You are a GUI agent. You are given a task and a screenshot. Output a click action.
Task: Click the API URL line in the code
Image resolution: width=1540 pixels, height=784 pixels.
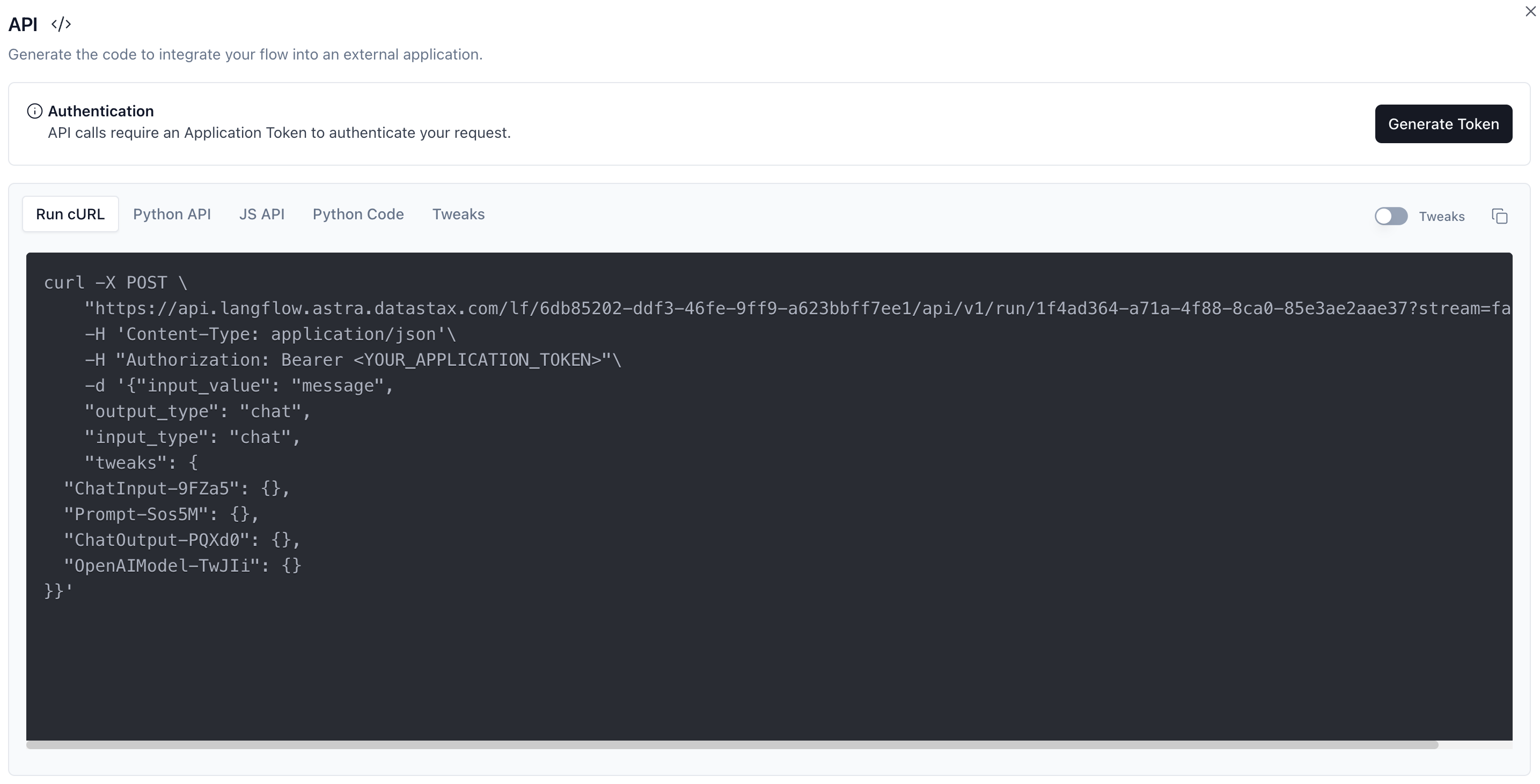tap(797, 308)
